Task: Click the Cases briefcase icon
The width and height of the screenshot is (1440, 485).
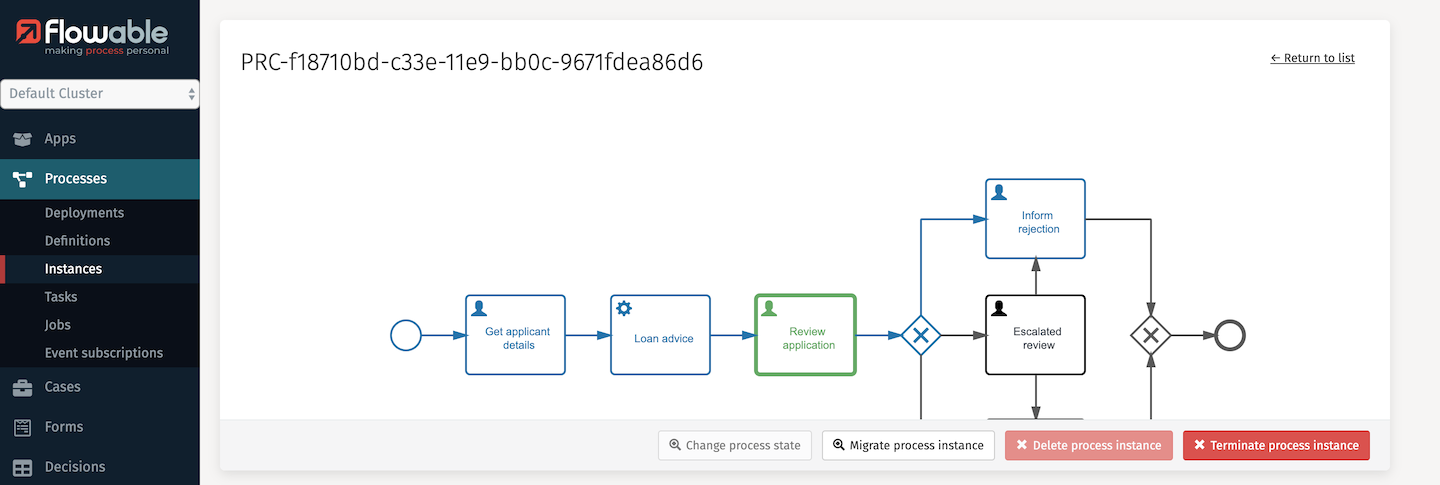Action: click(x=22, y=387)
